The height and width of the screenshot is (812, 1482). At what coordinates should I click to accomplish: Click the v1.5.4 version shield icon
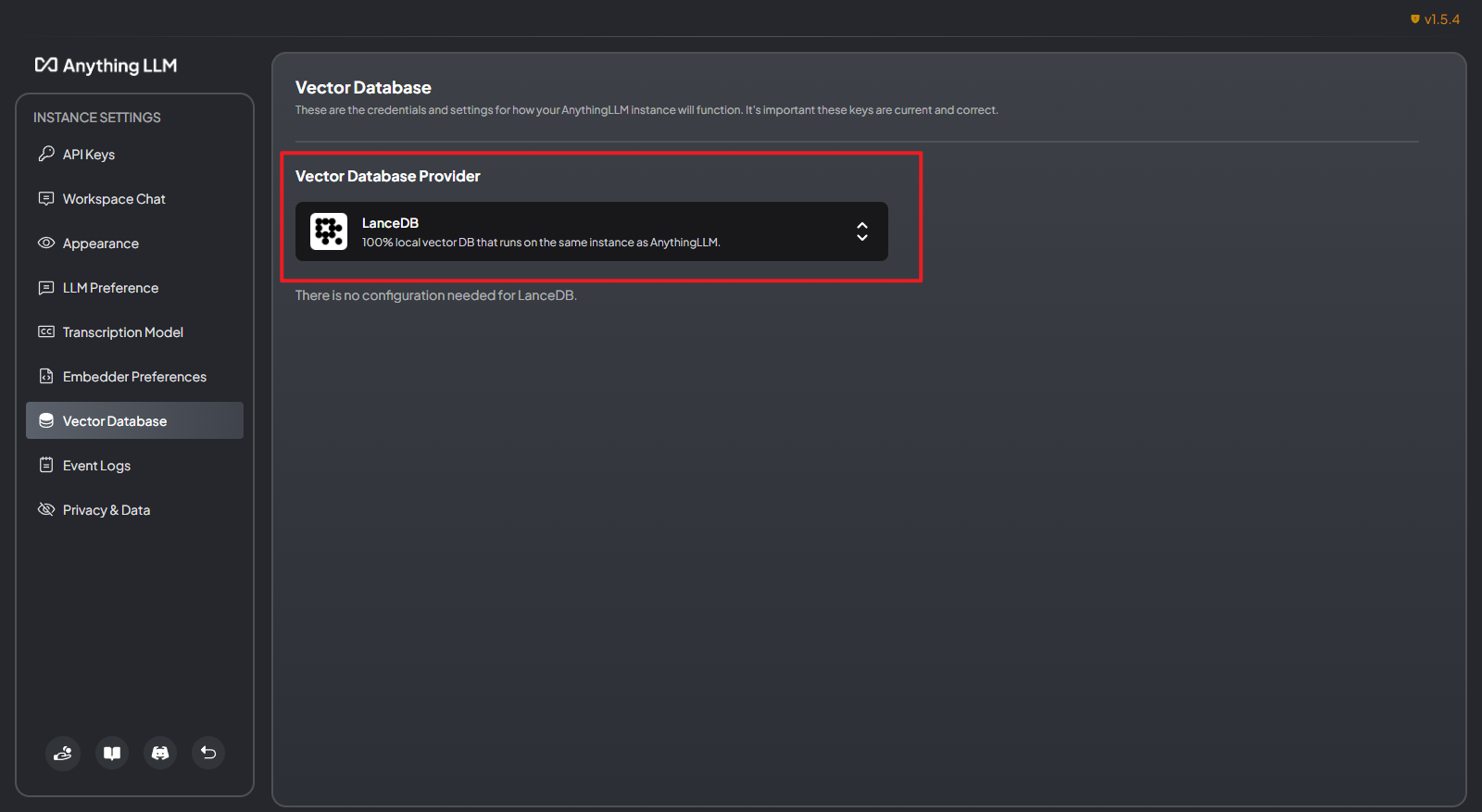[x=1415, y=19]
